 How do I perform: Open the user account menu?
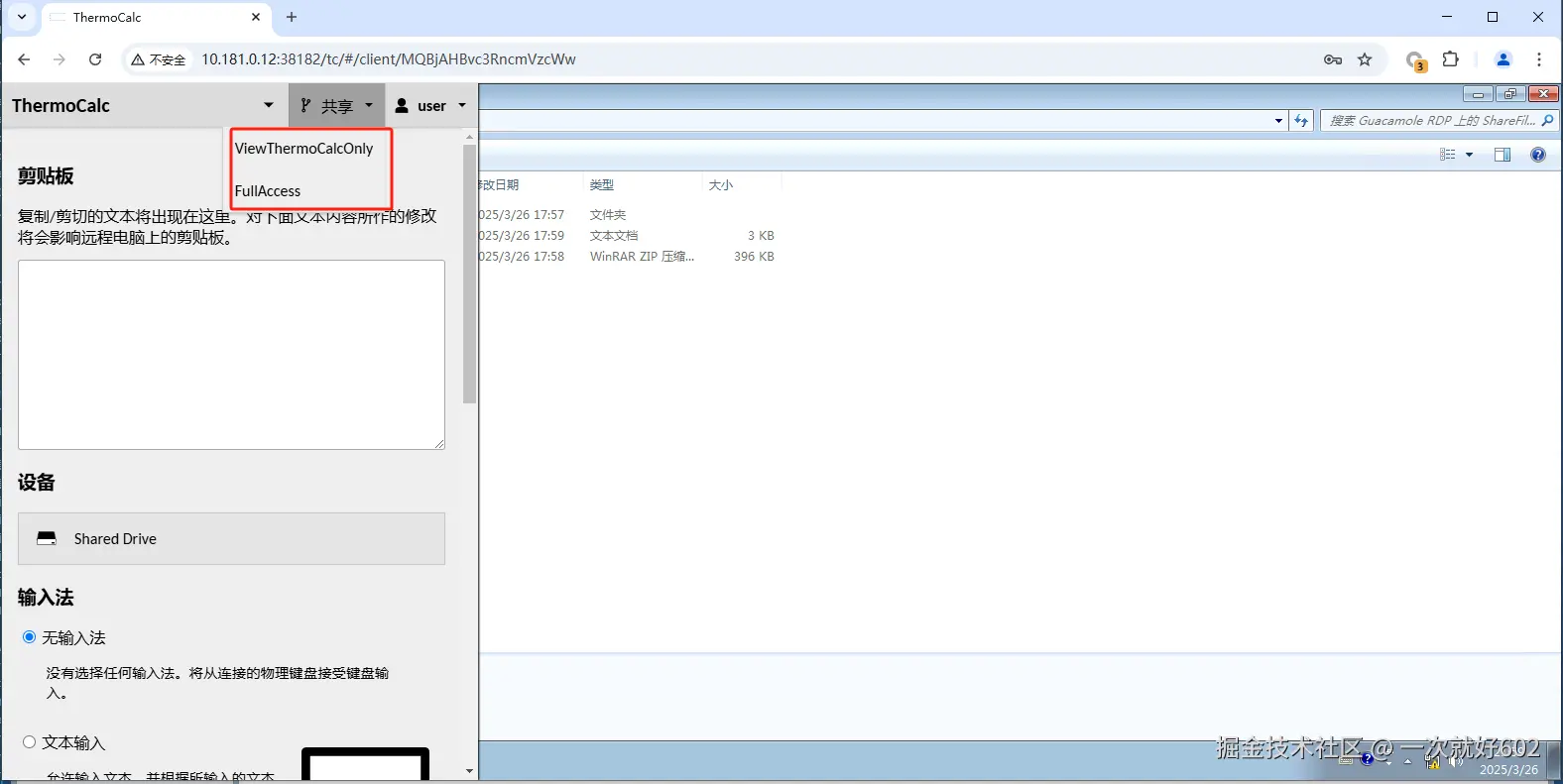(x=430, y=105)
